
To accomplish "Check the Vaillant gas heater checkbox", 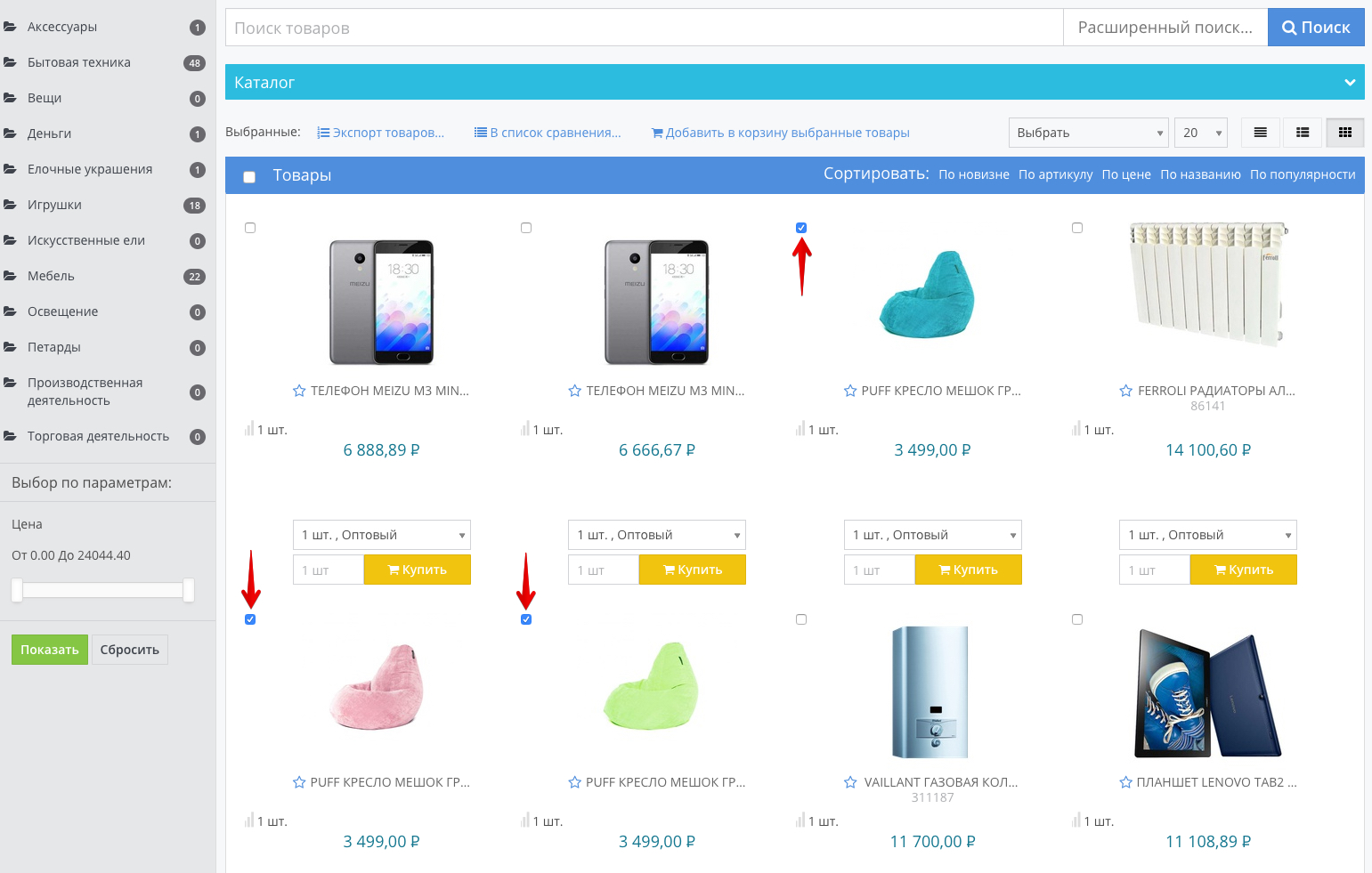I will [801, 619].
